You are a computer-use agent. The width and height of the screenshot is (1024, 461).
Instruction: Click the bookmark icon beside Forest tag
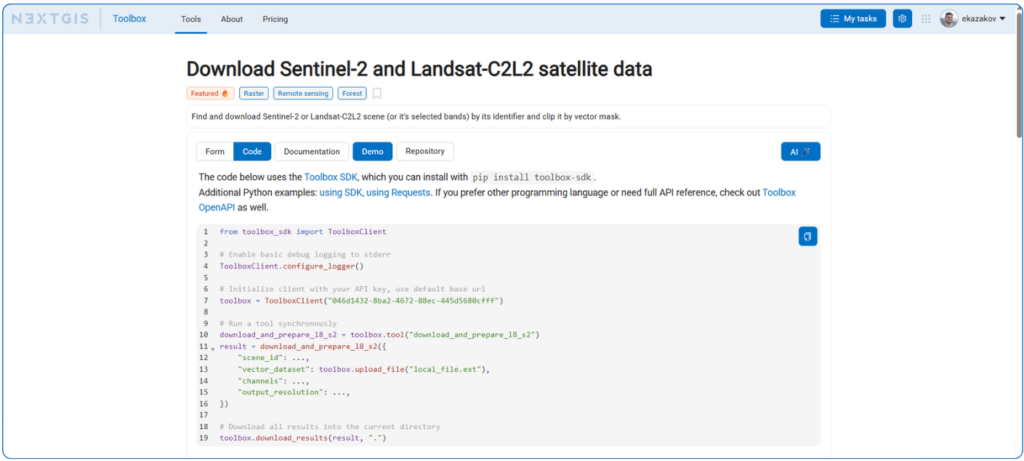[x=377, y=93]
